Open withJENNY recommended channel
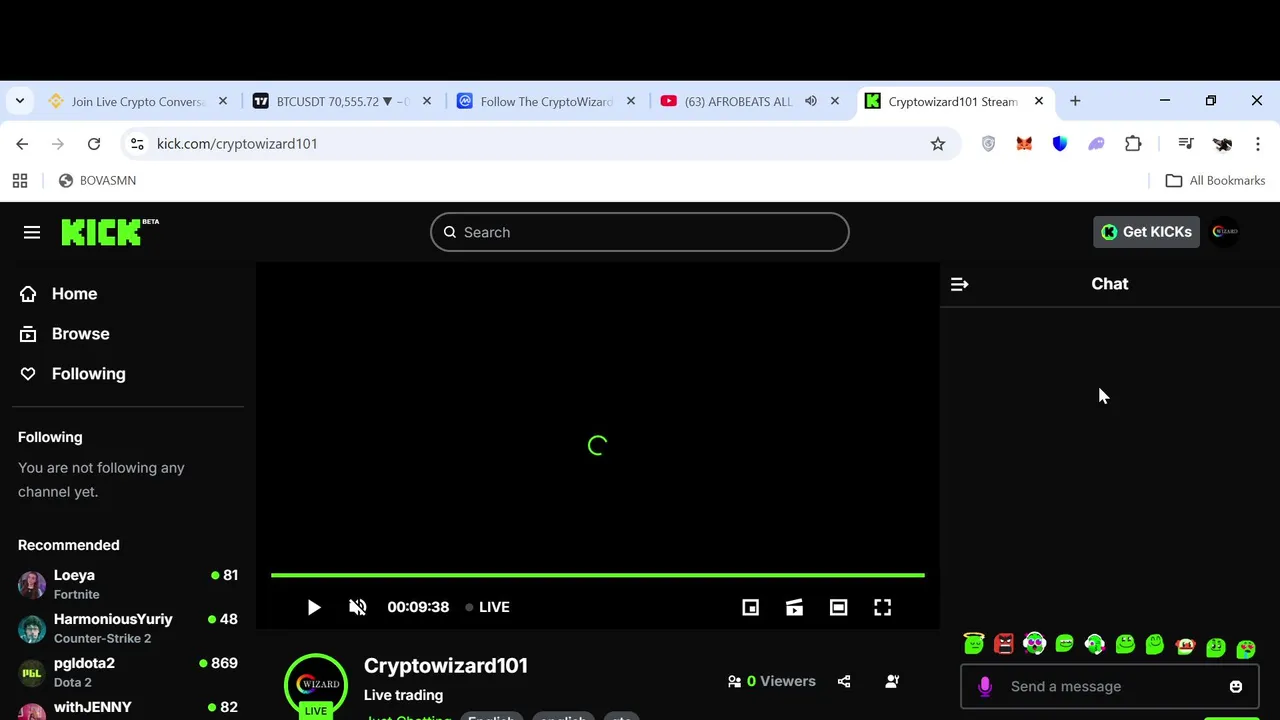The height and width of the screenshot is (720, 1280). (128, 710)
